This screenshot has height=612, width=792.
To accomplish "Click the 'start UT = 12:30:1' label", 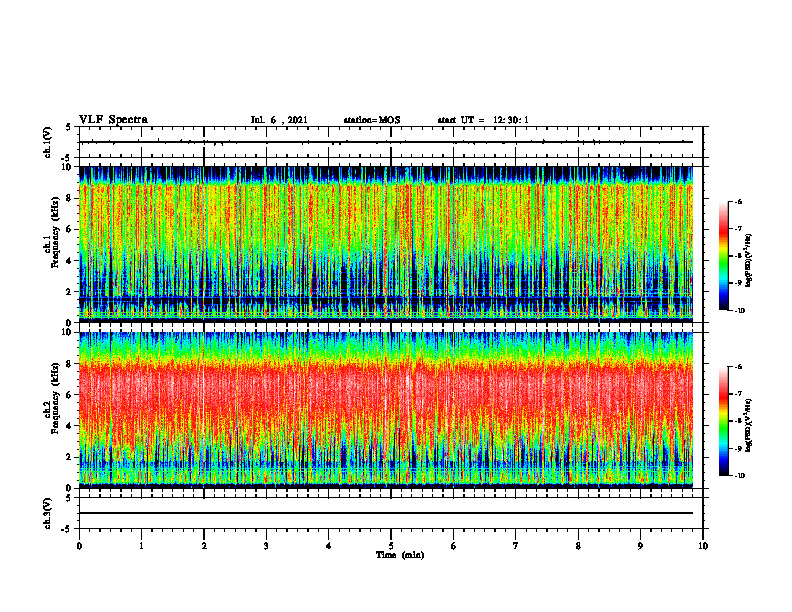I will pos(483,120).
